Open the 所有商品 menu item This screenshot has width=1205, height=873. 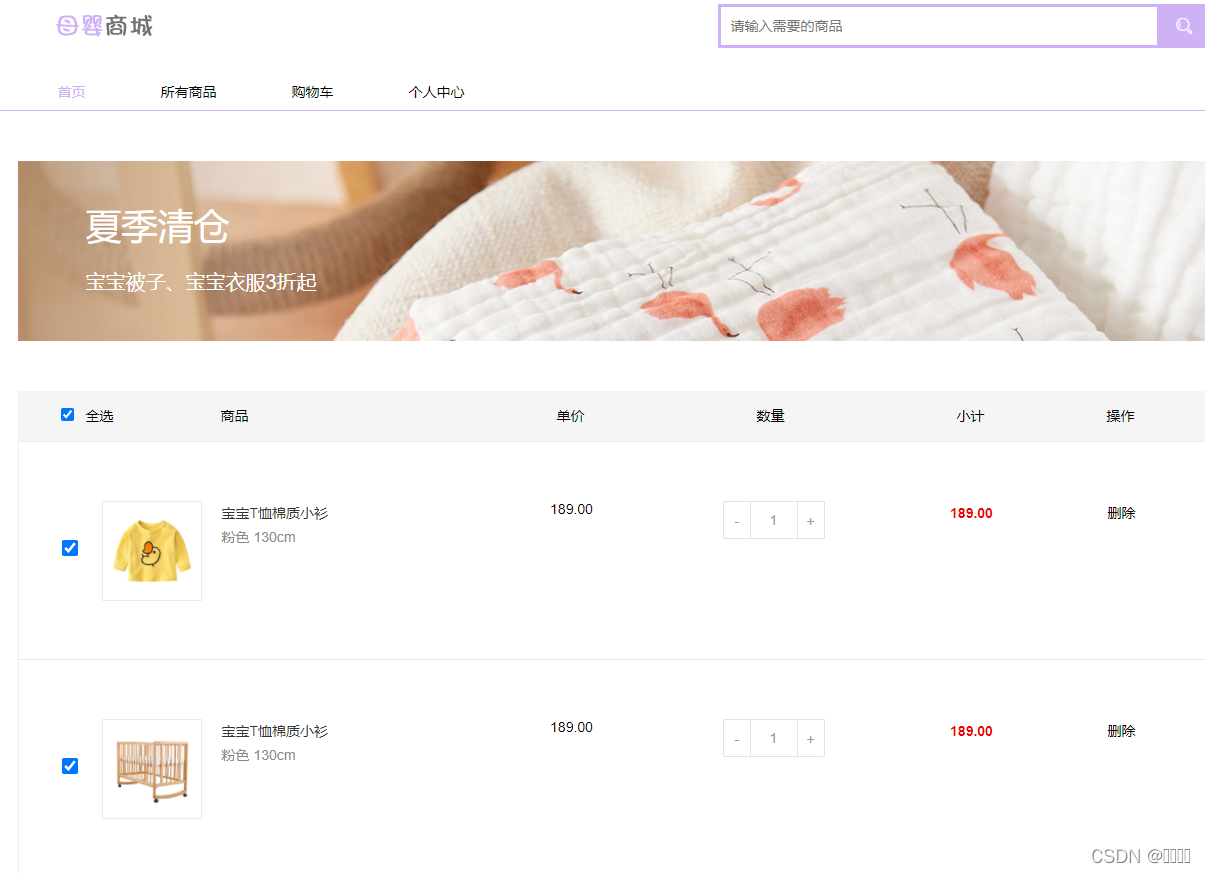click(x=189, y=91)
